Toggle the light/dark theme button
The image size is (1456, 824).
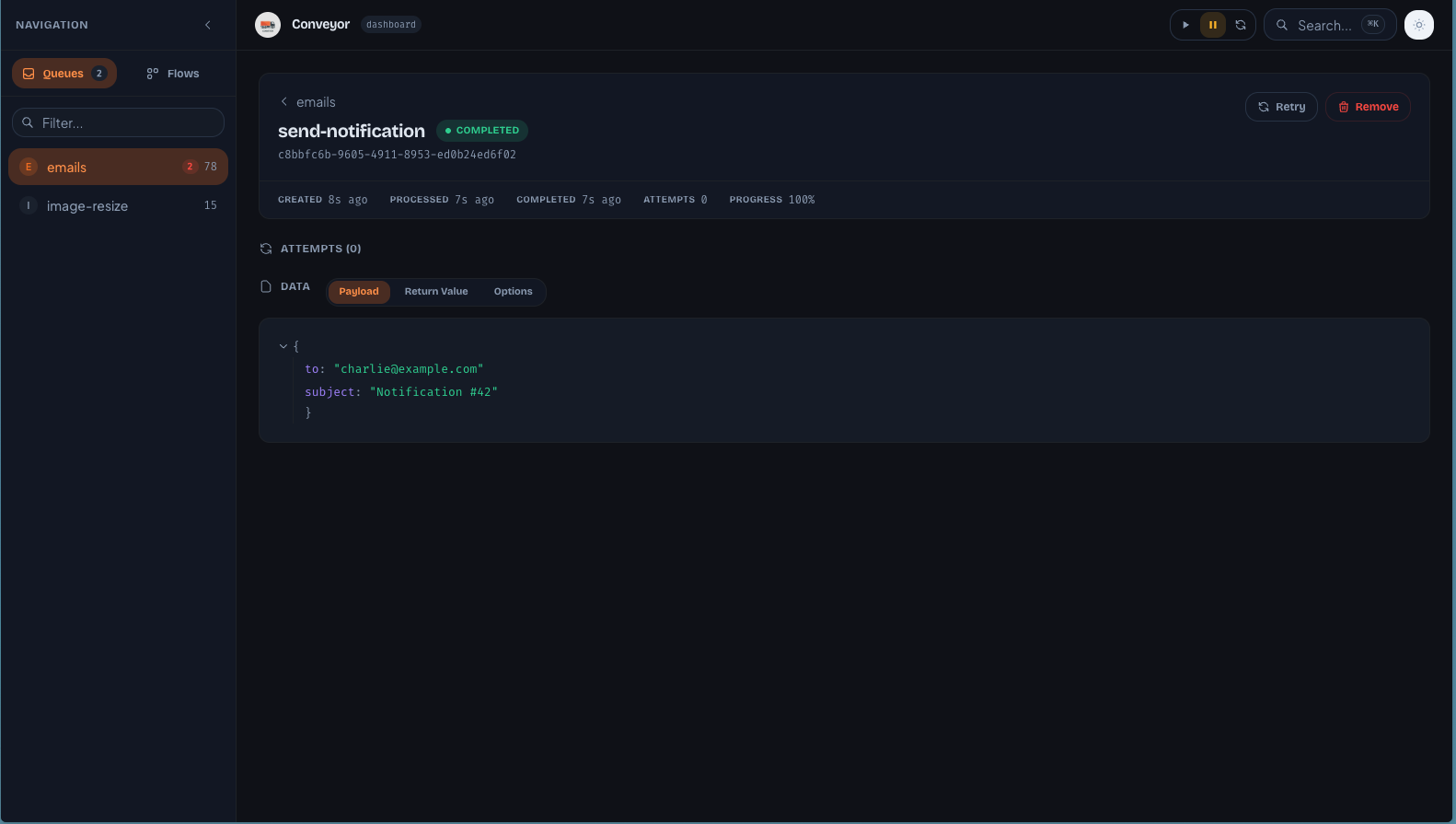coord(1418,25)
